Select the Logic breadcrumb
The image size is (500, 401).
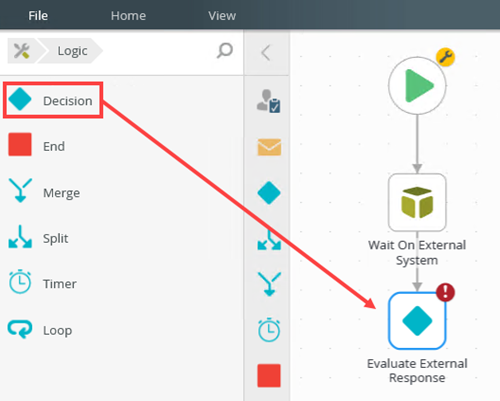click(x=72, y=51)
